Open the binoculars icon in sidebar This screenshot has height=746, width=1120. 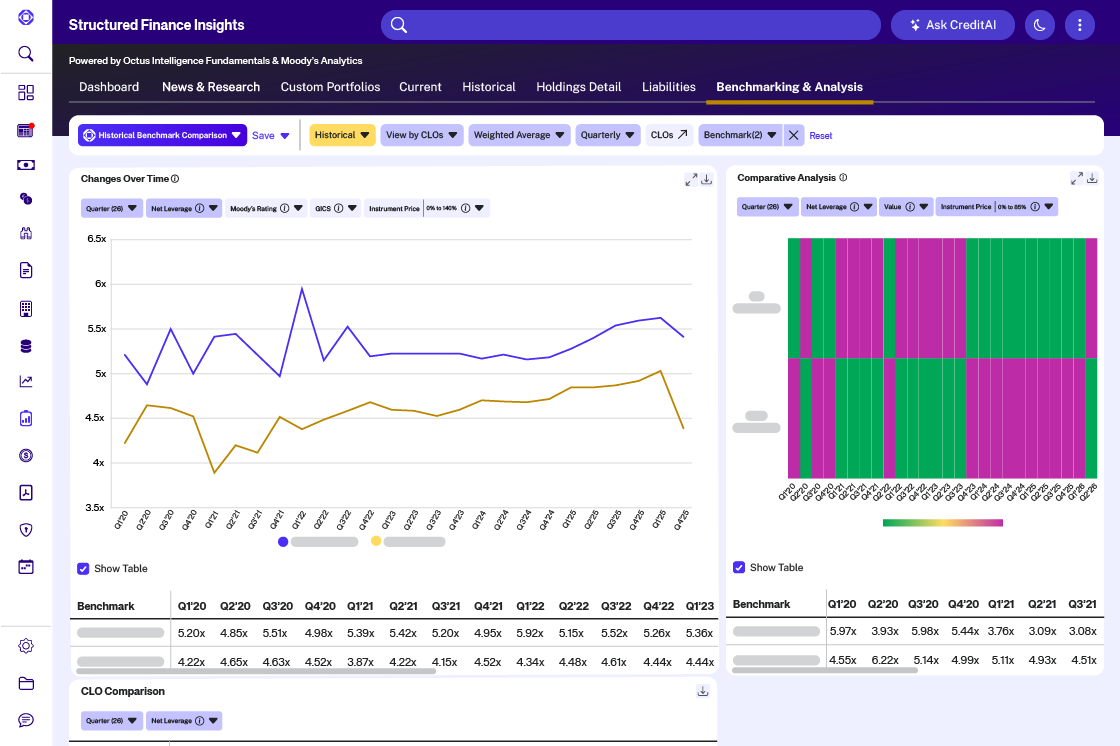tap(26, 233)
